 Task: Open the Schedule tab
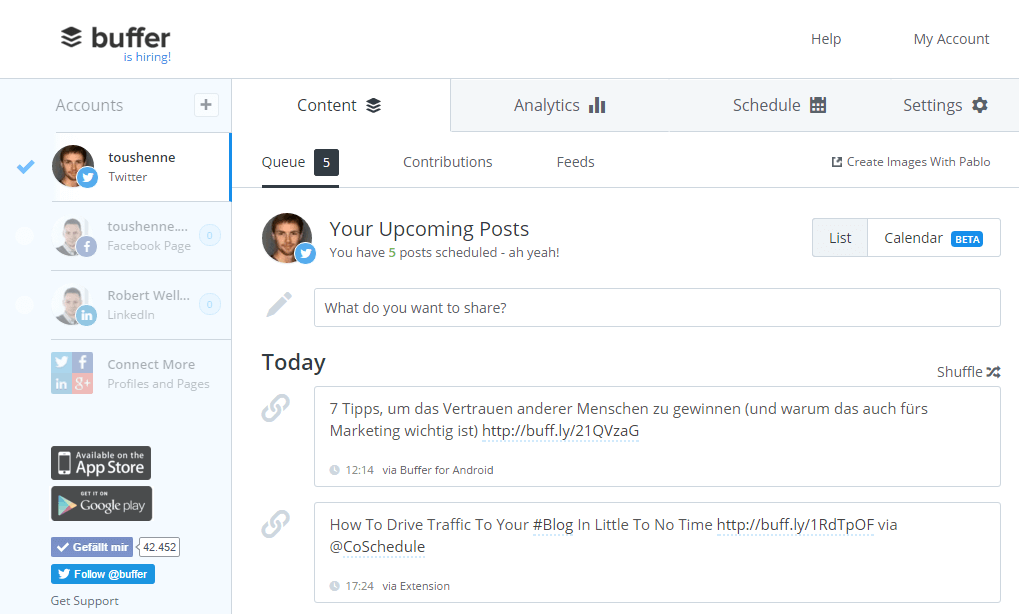pos(779,105)
